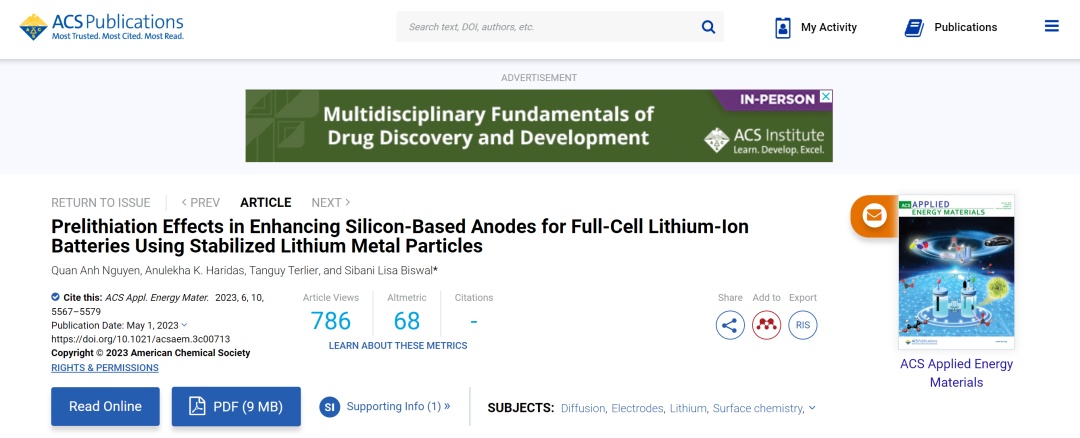Click the magnifying glass search icon
The height and width of the screenshot is (438, 1080).
tap(708, 27)
